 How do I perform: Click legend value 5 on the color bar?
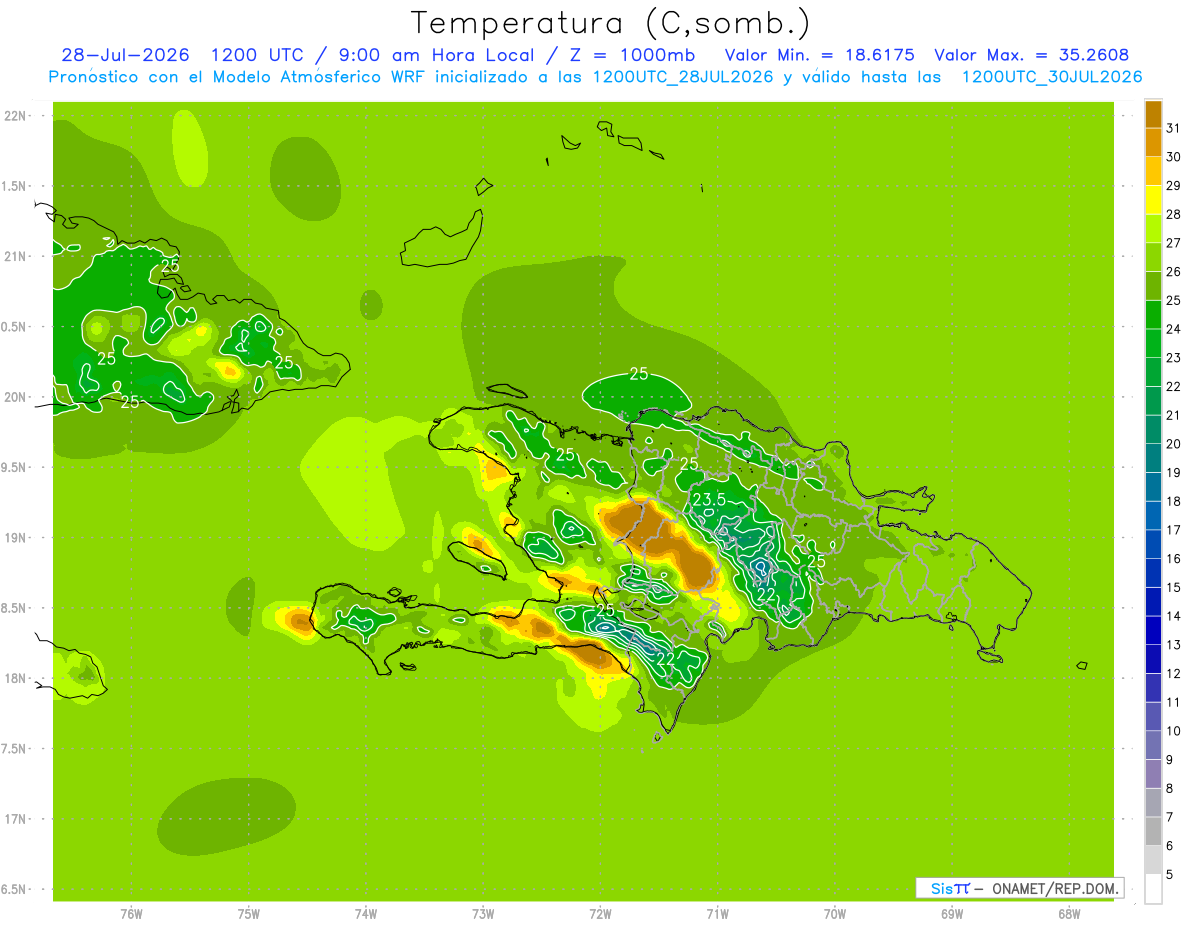(x=1170, y=874)
